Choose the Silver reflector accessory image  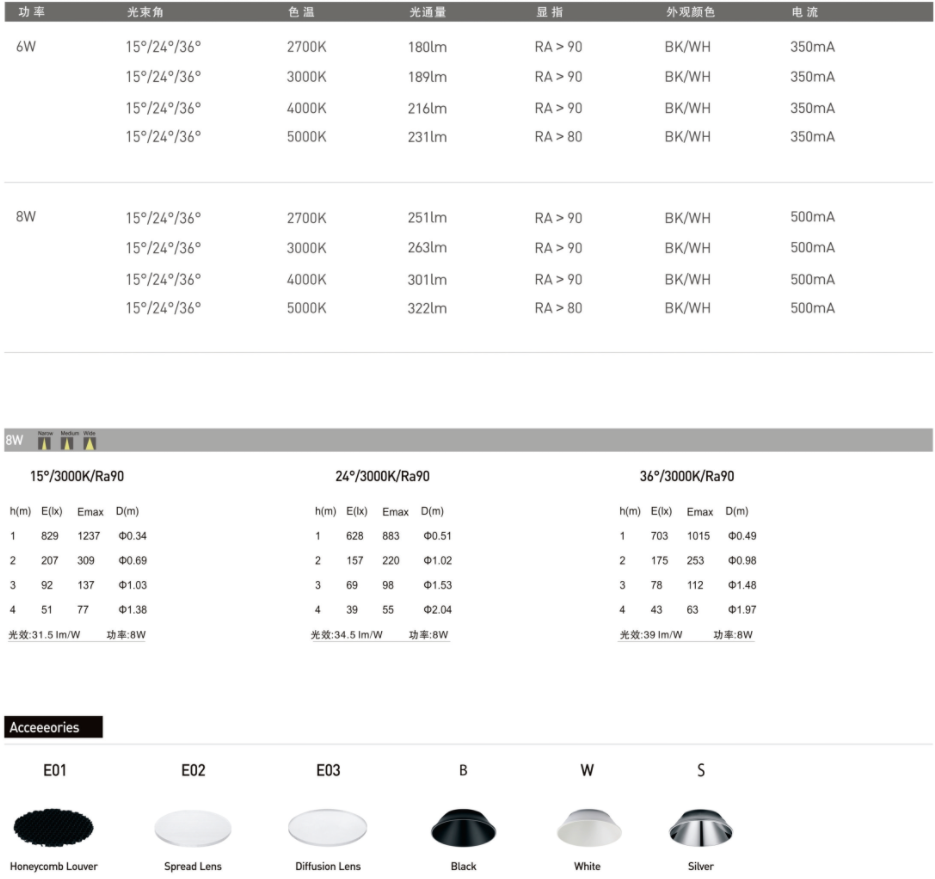coord(700,828)
